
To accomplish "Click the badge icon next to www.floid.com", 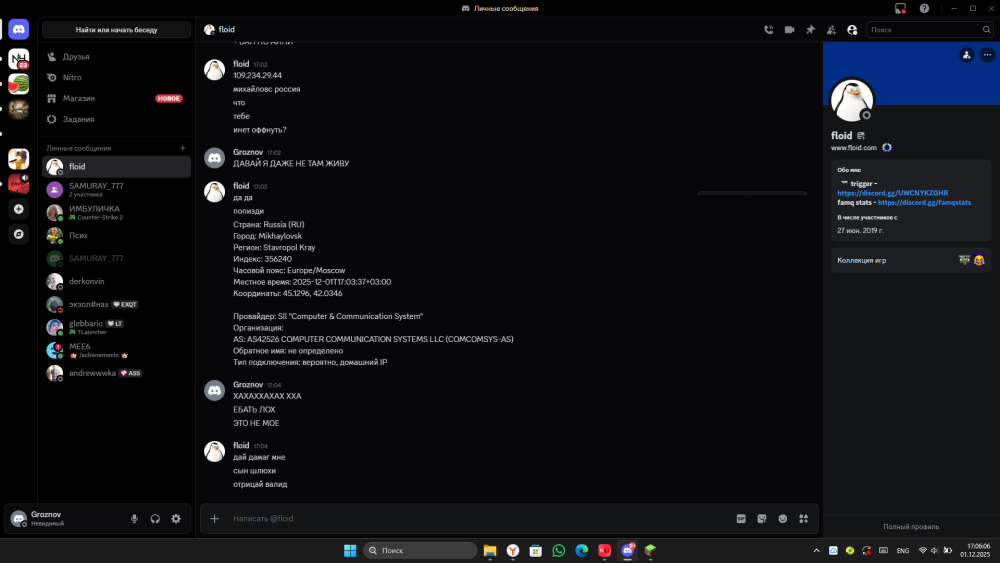I will (x=886, y=147).
